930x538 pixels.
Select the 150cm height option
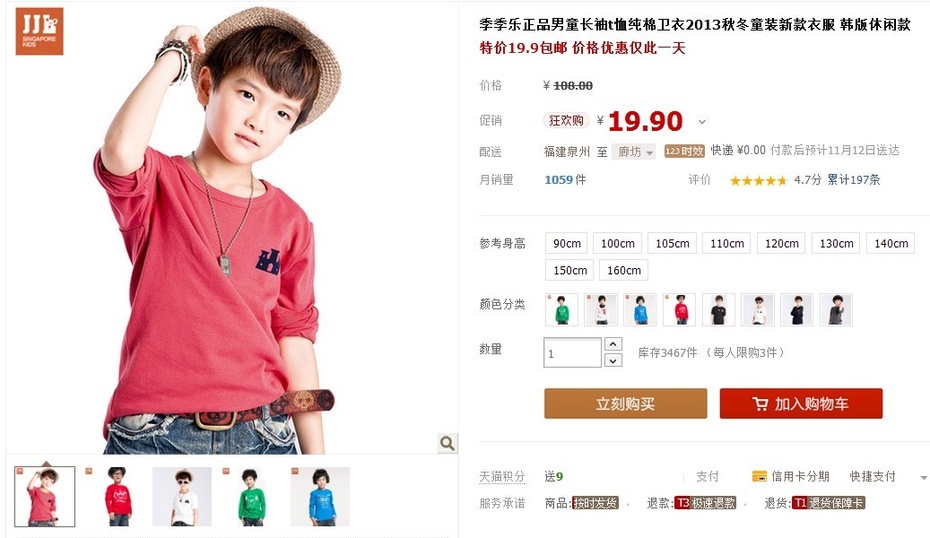570,270
